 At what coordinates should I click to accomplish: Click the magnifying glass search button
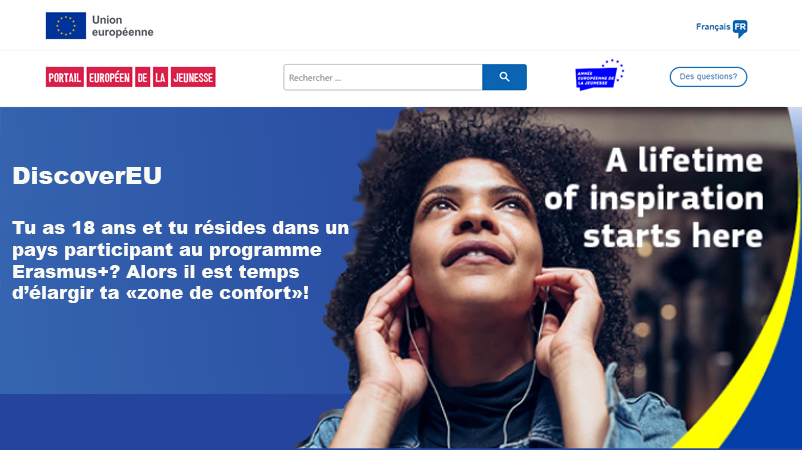[504, 77]
